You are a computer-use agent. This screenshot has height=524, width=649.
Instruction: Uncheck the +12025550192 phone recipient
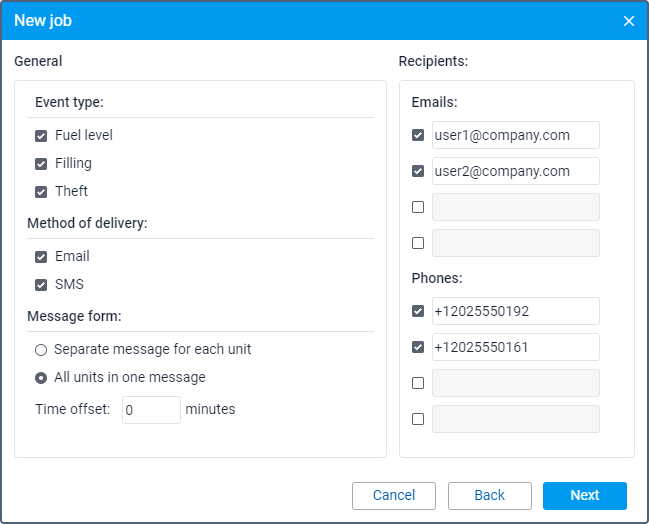[x=418, y=311]
